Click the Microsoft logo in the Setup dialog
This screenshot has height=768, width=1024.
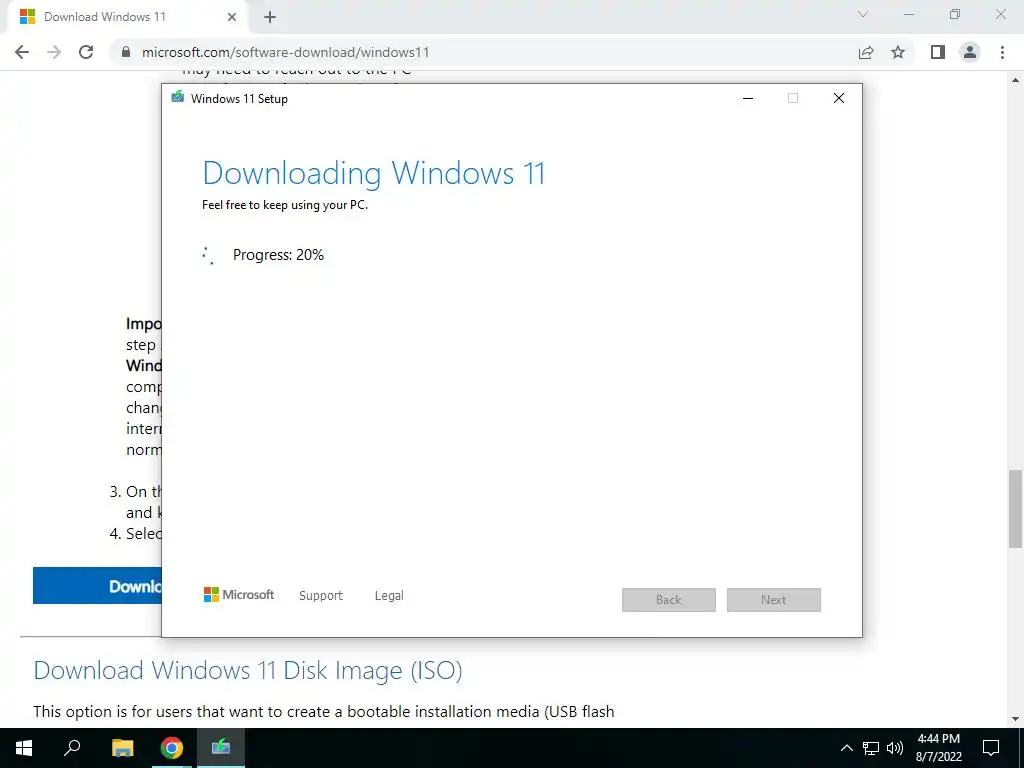239,594
